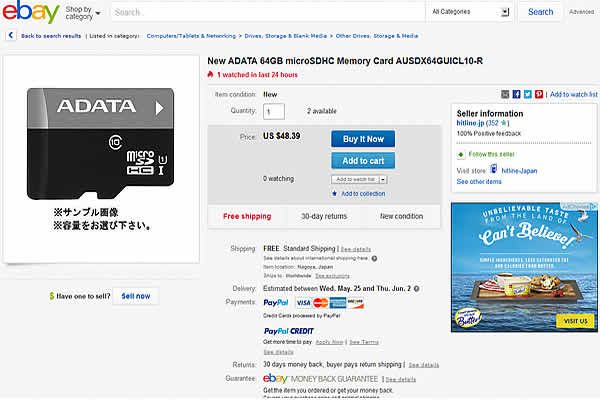The image size is (600, 400).
Task: Click Add to watch list link near share icons
Action: (574, 94)
